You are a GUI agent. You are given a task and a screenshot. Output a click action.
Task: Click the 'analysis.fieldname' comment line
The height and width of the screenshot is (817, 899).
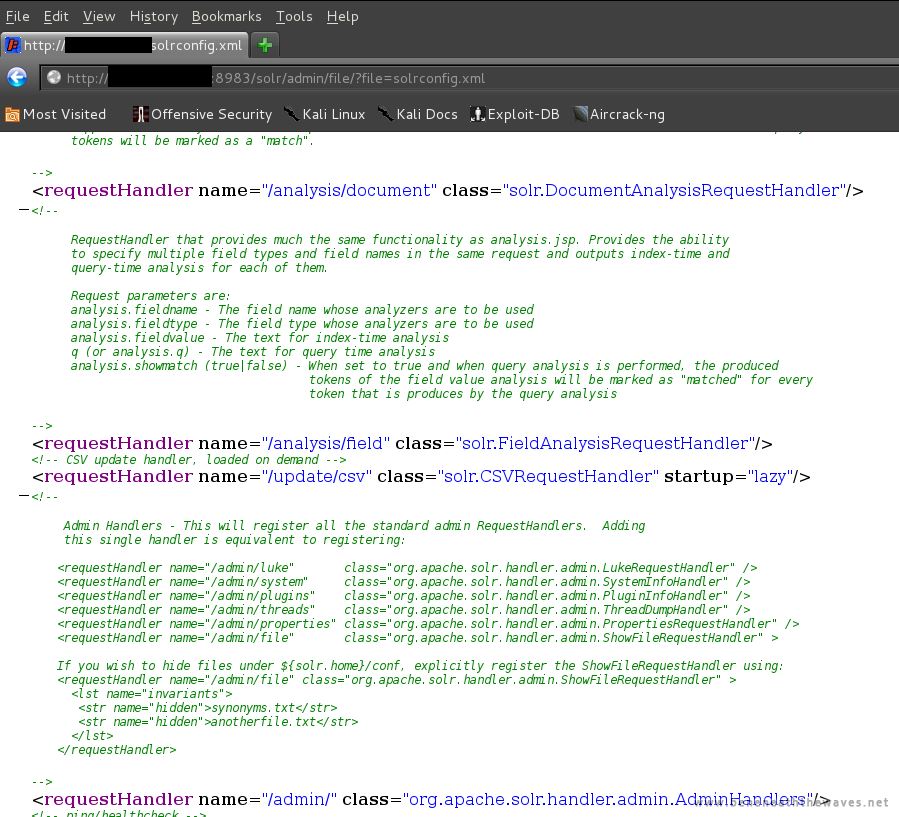[x=302, y=310]
